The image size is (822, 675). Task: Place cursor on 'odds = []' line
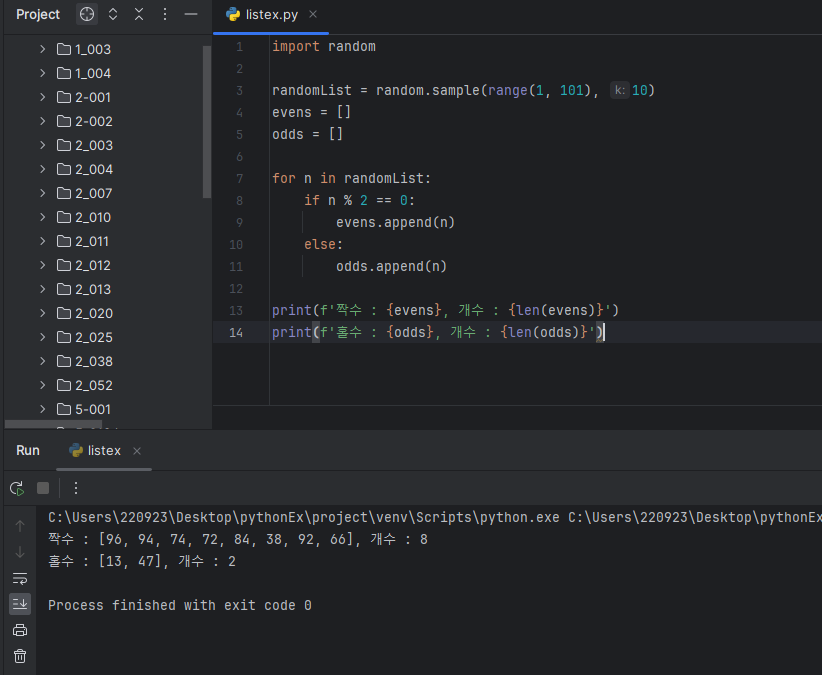coord(307,134)
